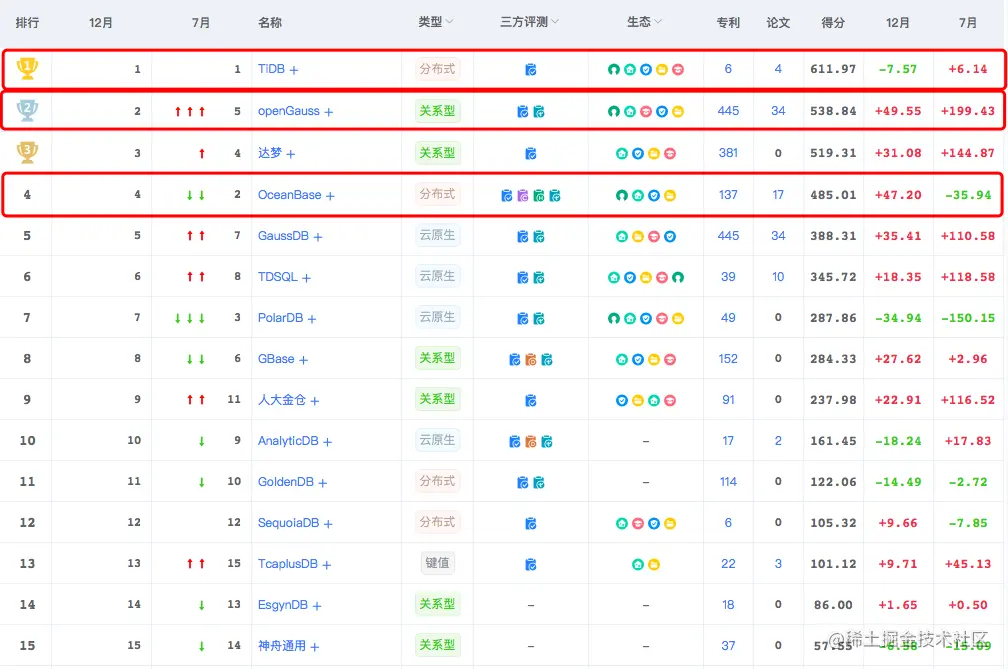Open OceanBase's patent count 137
This screenshot has width=1008, height=669.
[x=728, y=195]
